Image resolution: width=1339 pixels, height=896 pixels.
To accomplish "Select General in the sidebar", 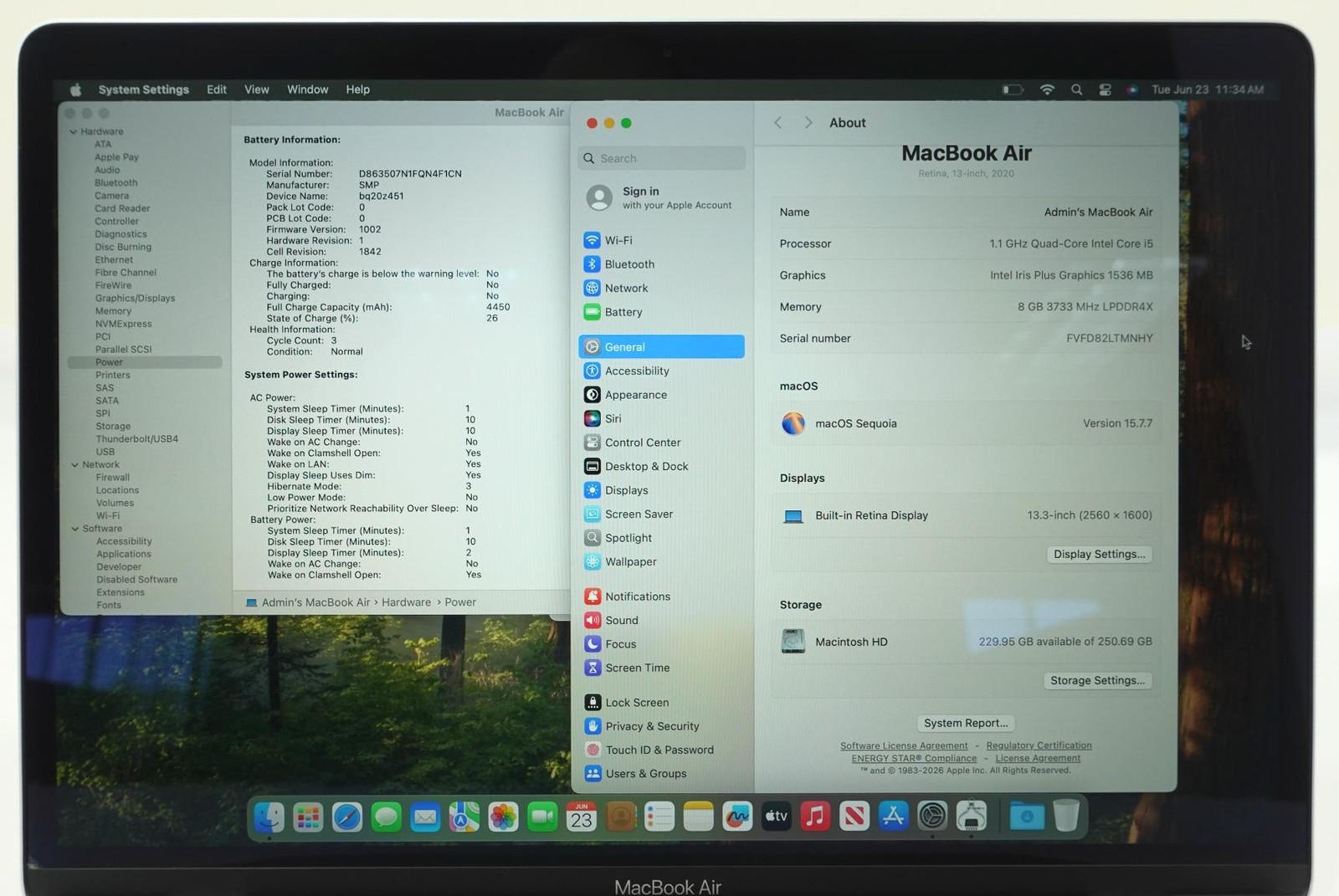I will [x=661, y=346].
